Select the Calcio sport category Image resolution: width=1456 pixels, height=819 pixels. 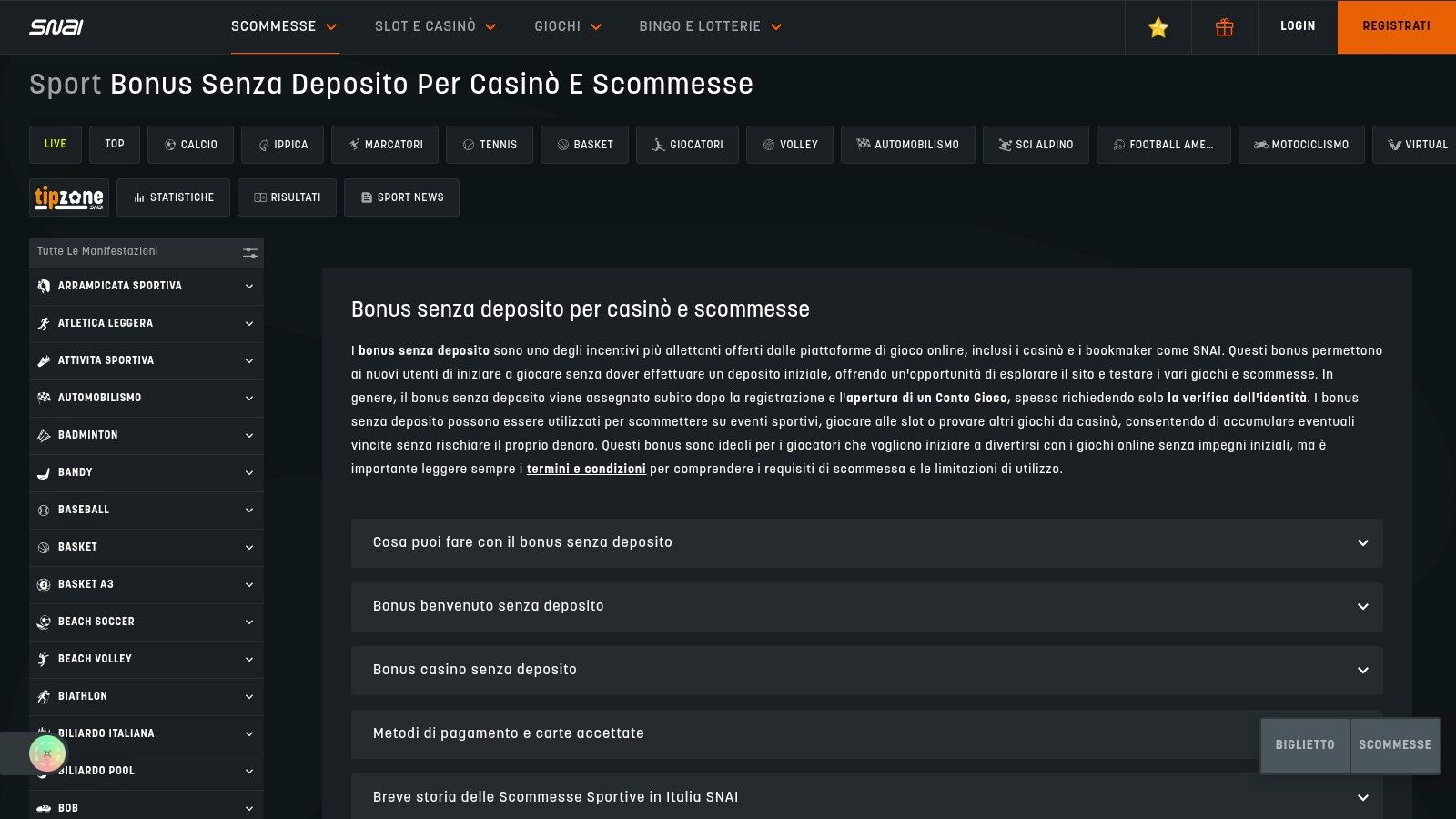[190, 145]
